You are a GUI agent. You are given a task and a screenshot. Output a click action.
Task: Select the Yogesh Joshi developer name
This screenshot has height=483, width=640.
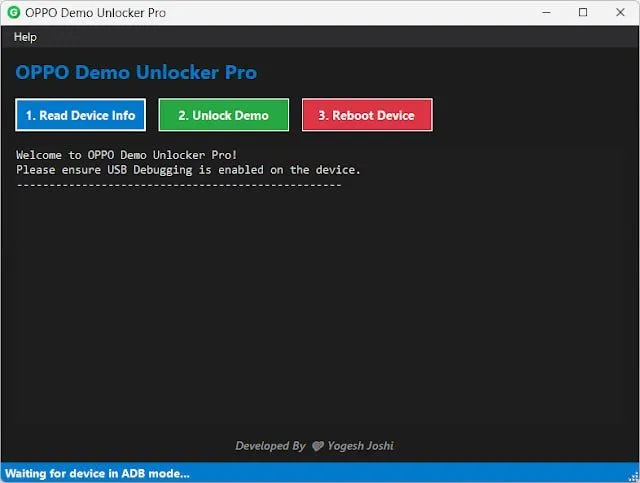[362, 446]
